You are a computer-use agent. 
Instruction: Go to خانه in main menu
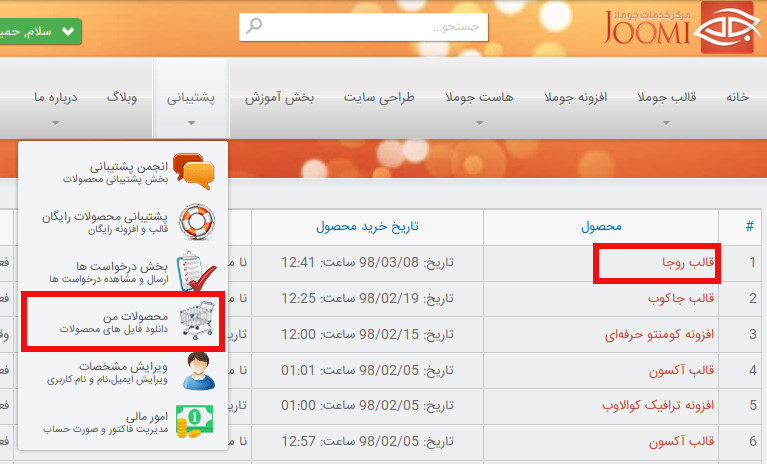pos(737,97)
